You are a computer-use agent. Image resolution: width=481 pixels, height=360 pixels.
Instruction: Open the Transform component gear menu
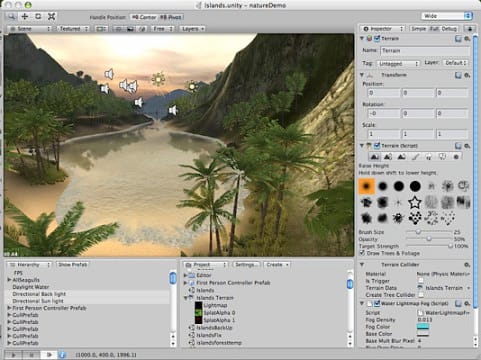click(x=467, y=75)
